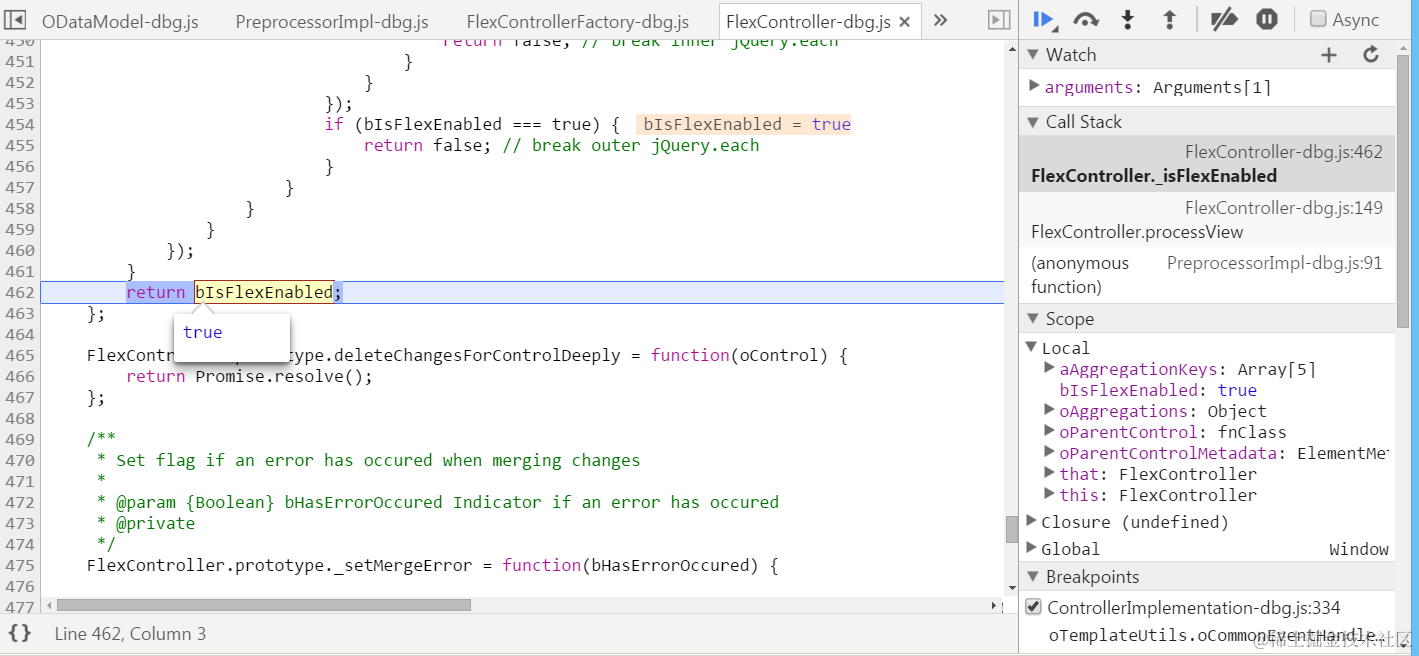Viewport: 1419px width, 656px height.
Task: Enable the Async checkbox
Action: (x=1318, y=19)
